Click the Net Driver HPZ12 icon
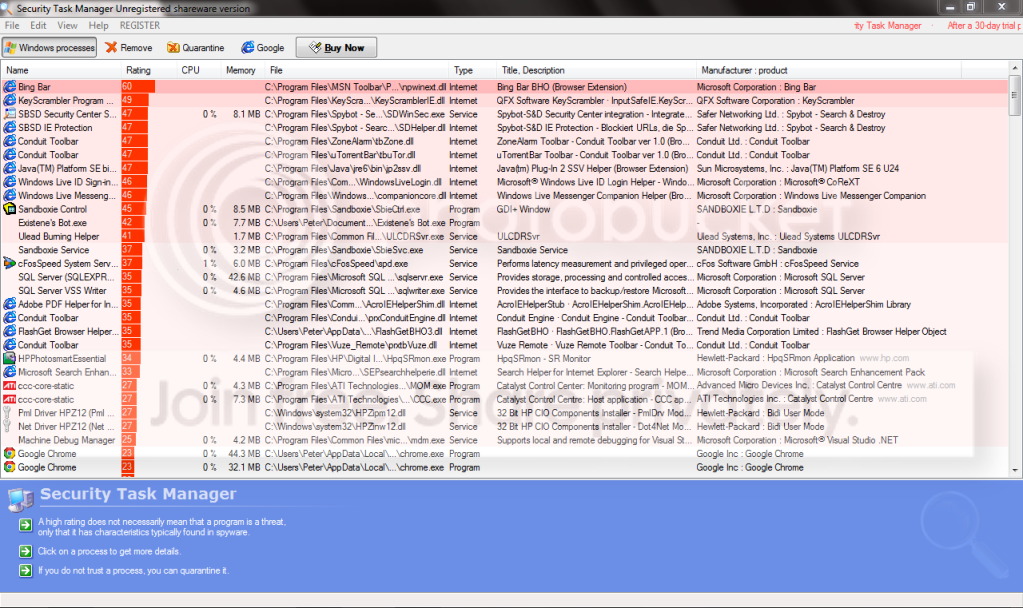1023x608 pixels. point(8,427)
